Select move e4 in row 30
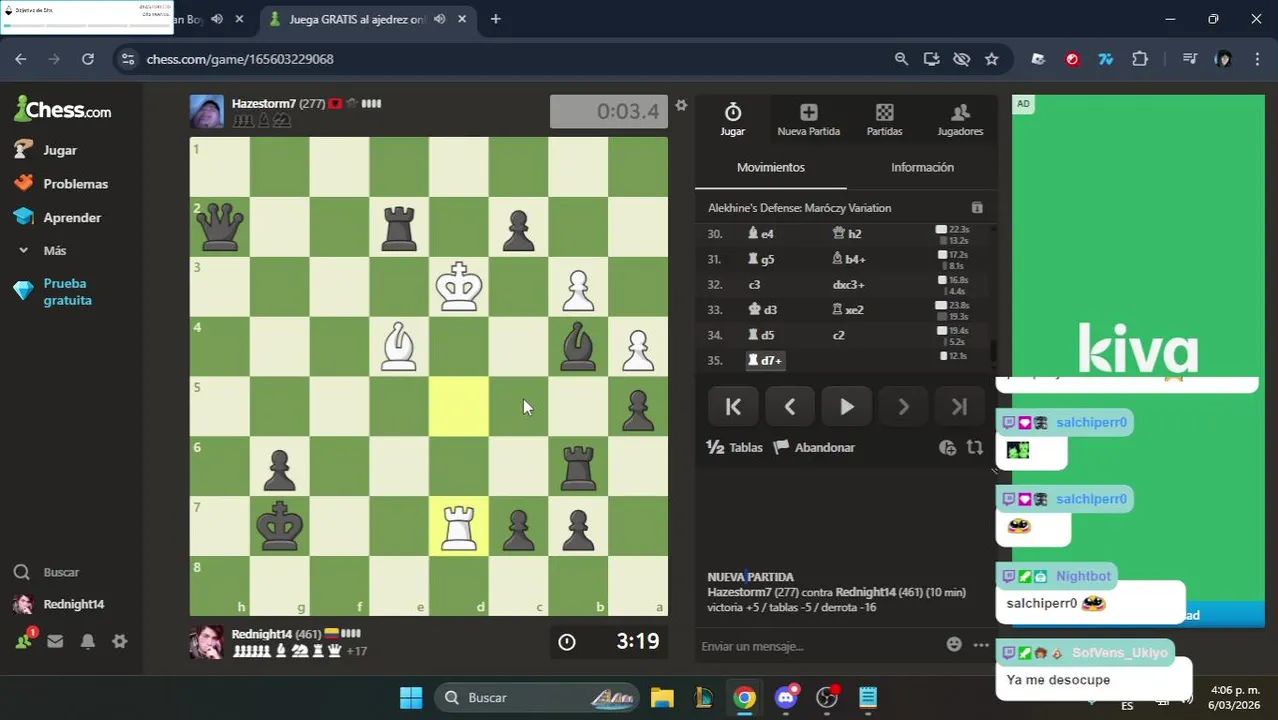The width and height of the screenshot is (1278, 720). click(761, 234)
